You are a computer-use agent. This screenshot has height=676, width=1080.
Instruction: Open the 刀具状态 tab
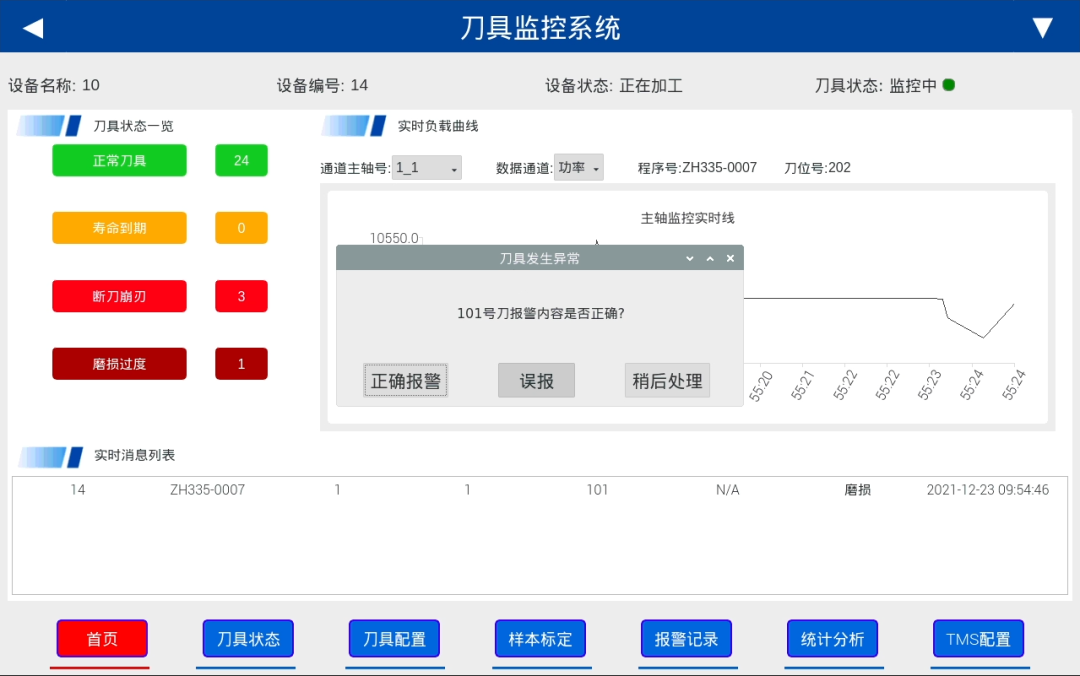point(248,639)
